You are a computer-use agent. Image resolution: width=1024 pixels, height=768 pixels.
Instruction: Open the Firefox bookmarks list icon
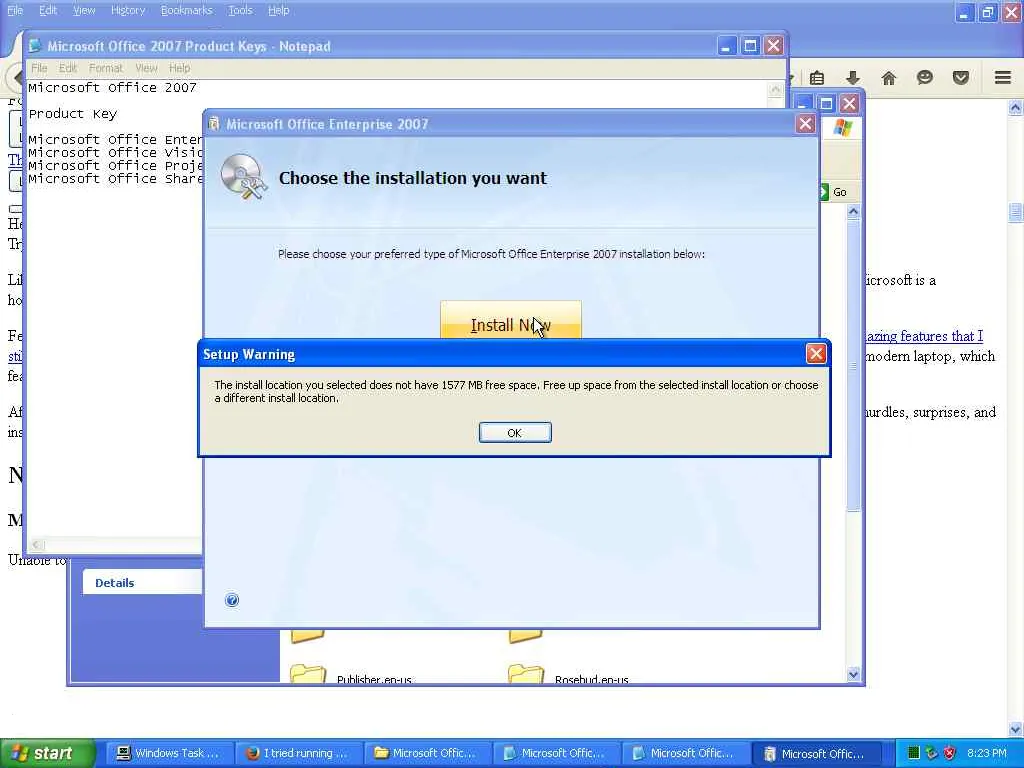tap(817, 78)
